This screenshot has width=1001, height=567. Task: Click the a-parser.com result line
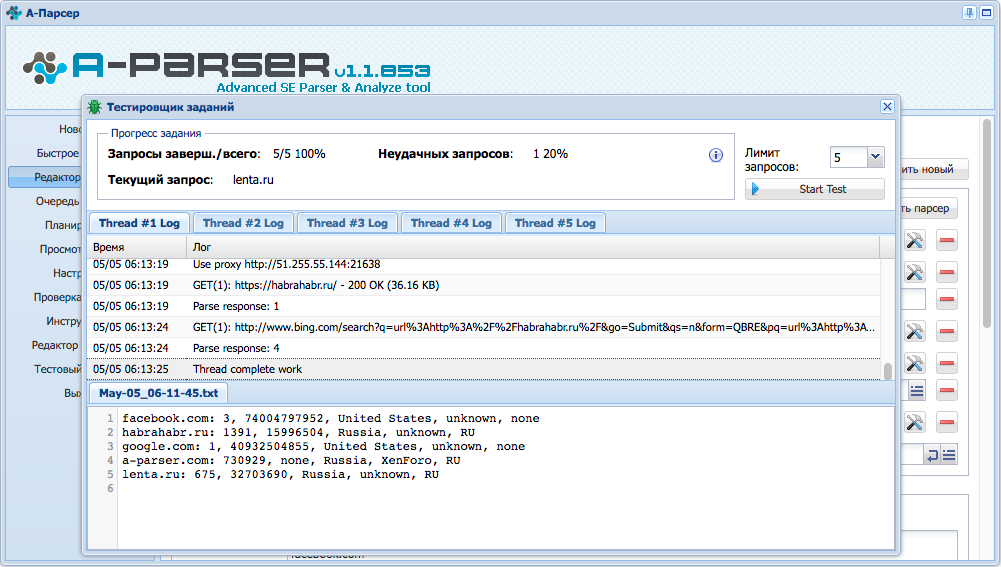[x=291, y=460]
